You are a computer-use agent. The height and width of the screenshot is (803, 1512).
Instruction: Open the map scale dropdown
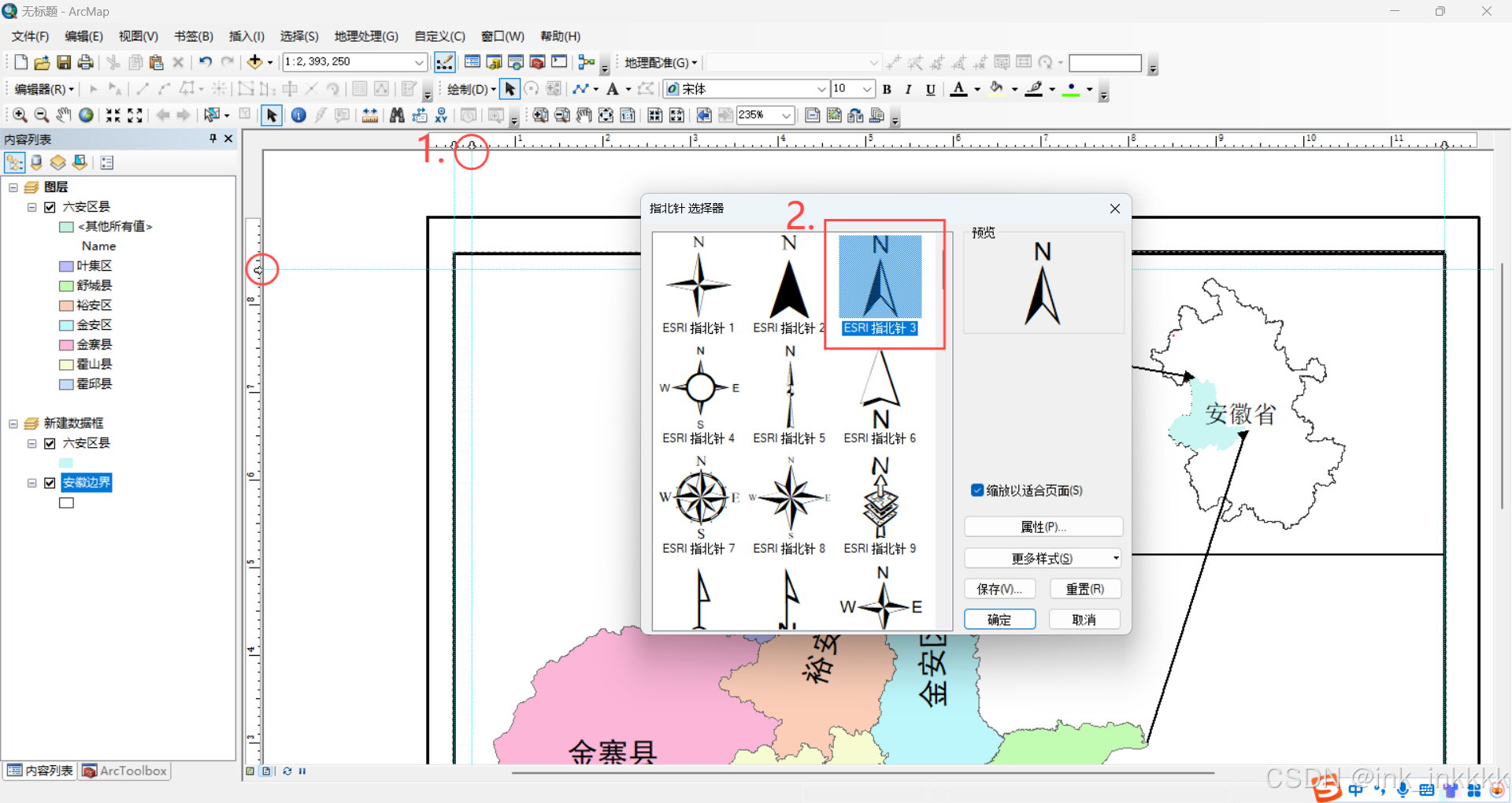tap(420, 62)
